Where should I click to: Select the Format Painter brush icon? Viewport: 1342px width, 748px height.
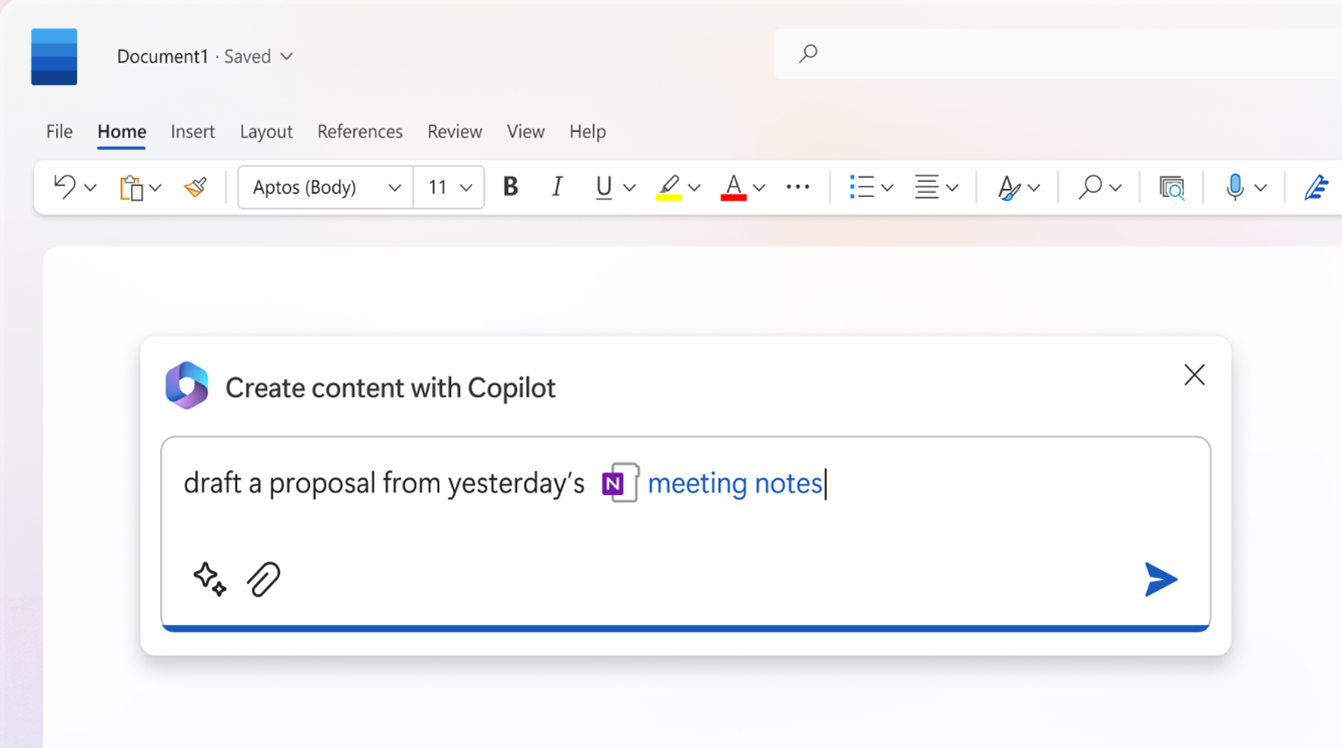pos(195,187)
